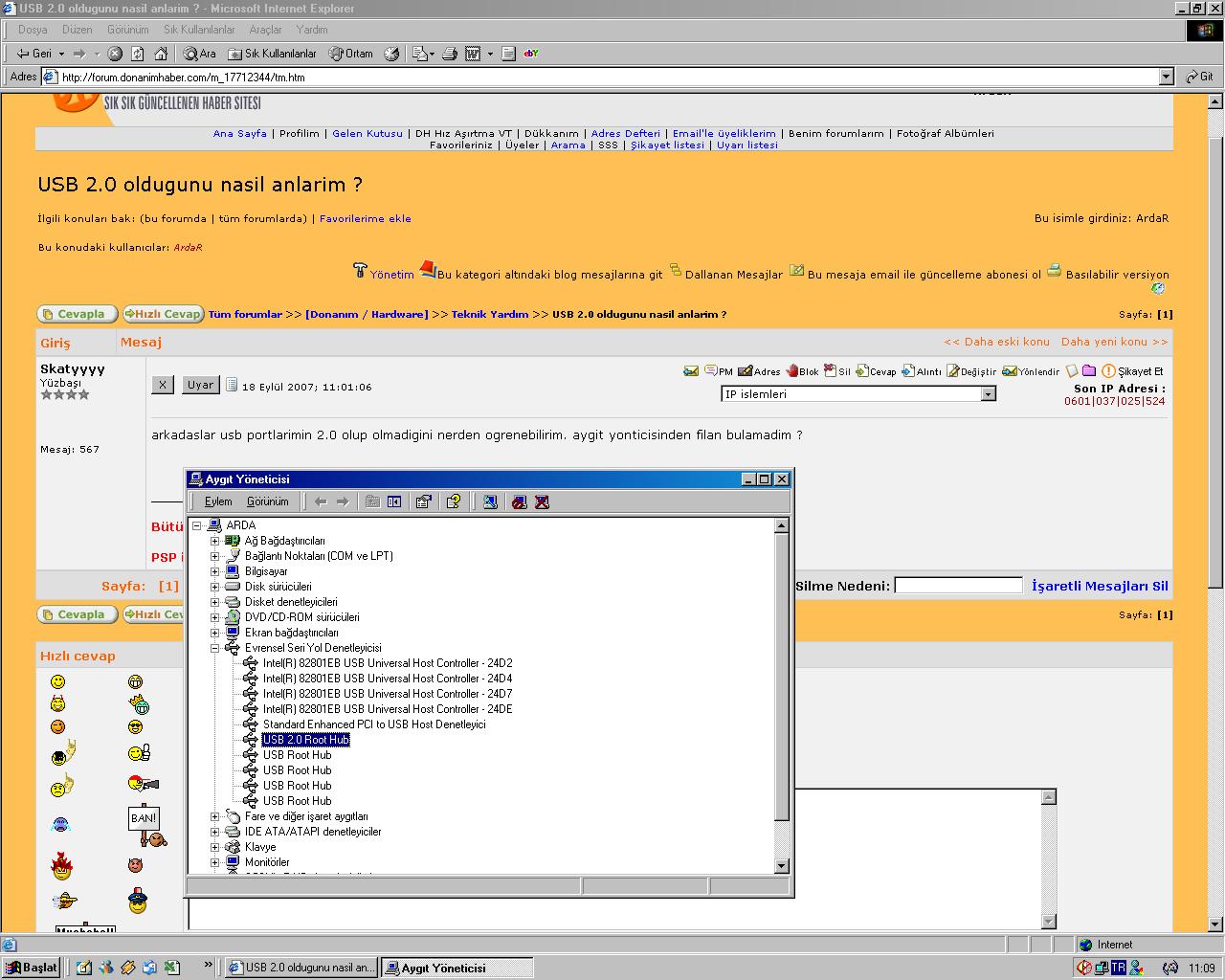Expand Disk sürücüleri node
The image size is (1225, 980).
215,587
